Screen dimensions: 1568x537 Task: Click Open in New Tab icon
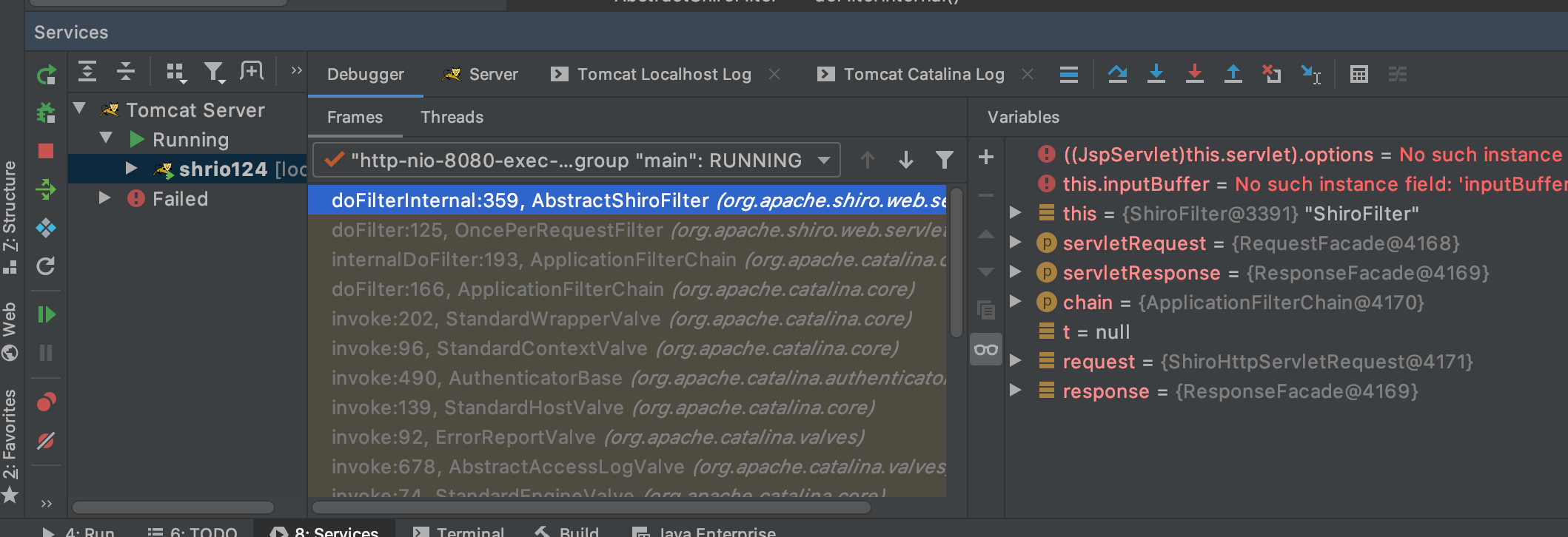coord(252,71)
